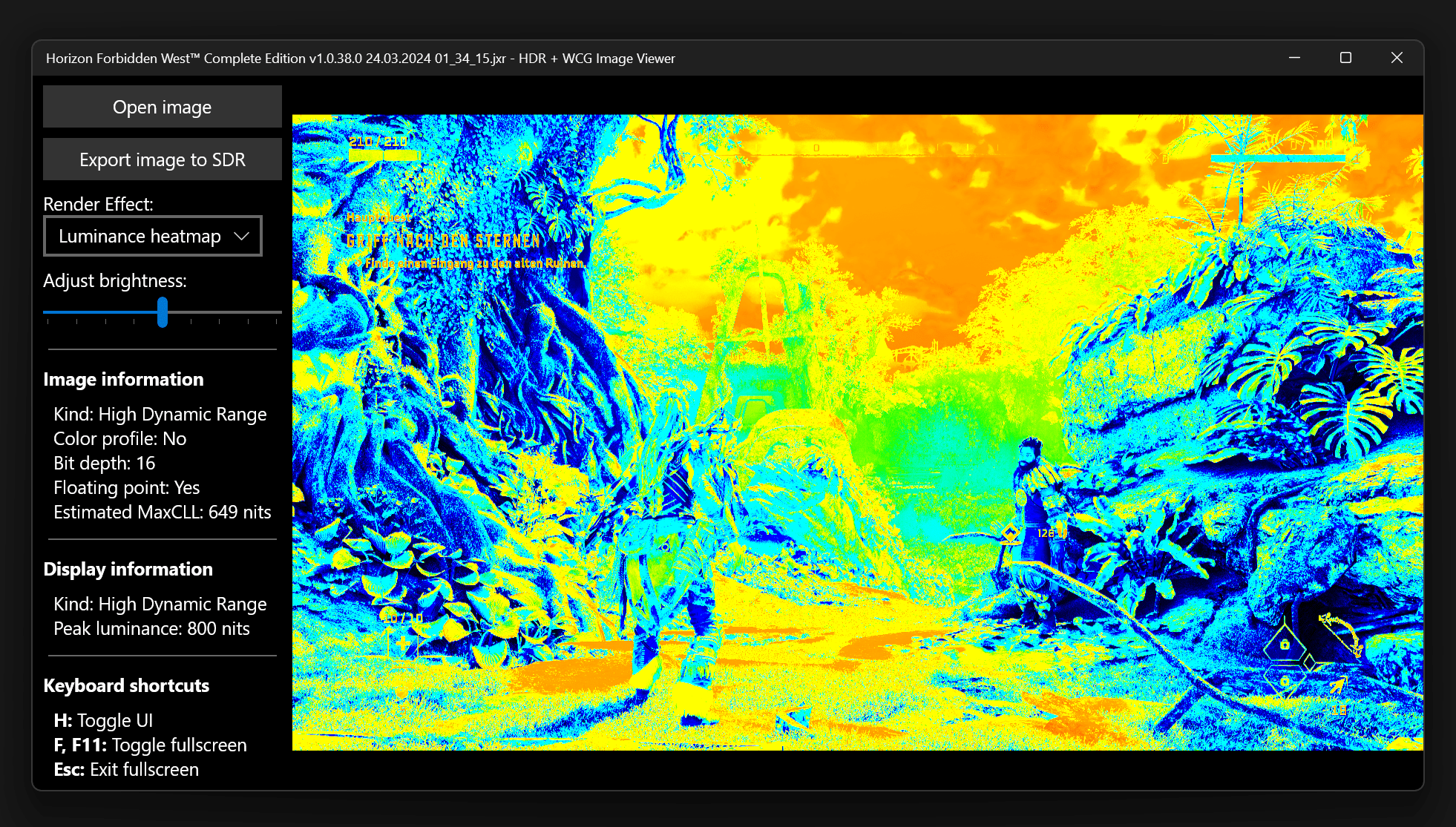1456x827 pixels.
Task: Click the 'Display information' heading
Action: 128,569
